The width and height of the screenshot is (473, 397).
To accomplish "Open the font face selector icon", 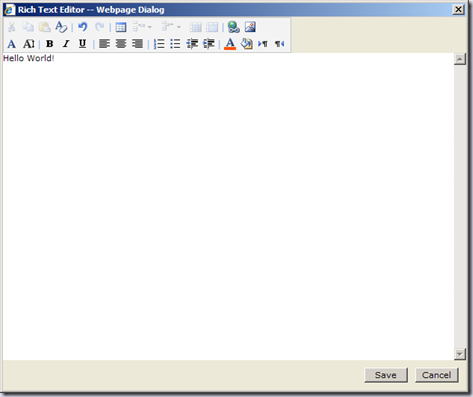I will click(12, 44).
